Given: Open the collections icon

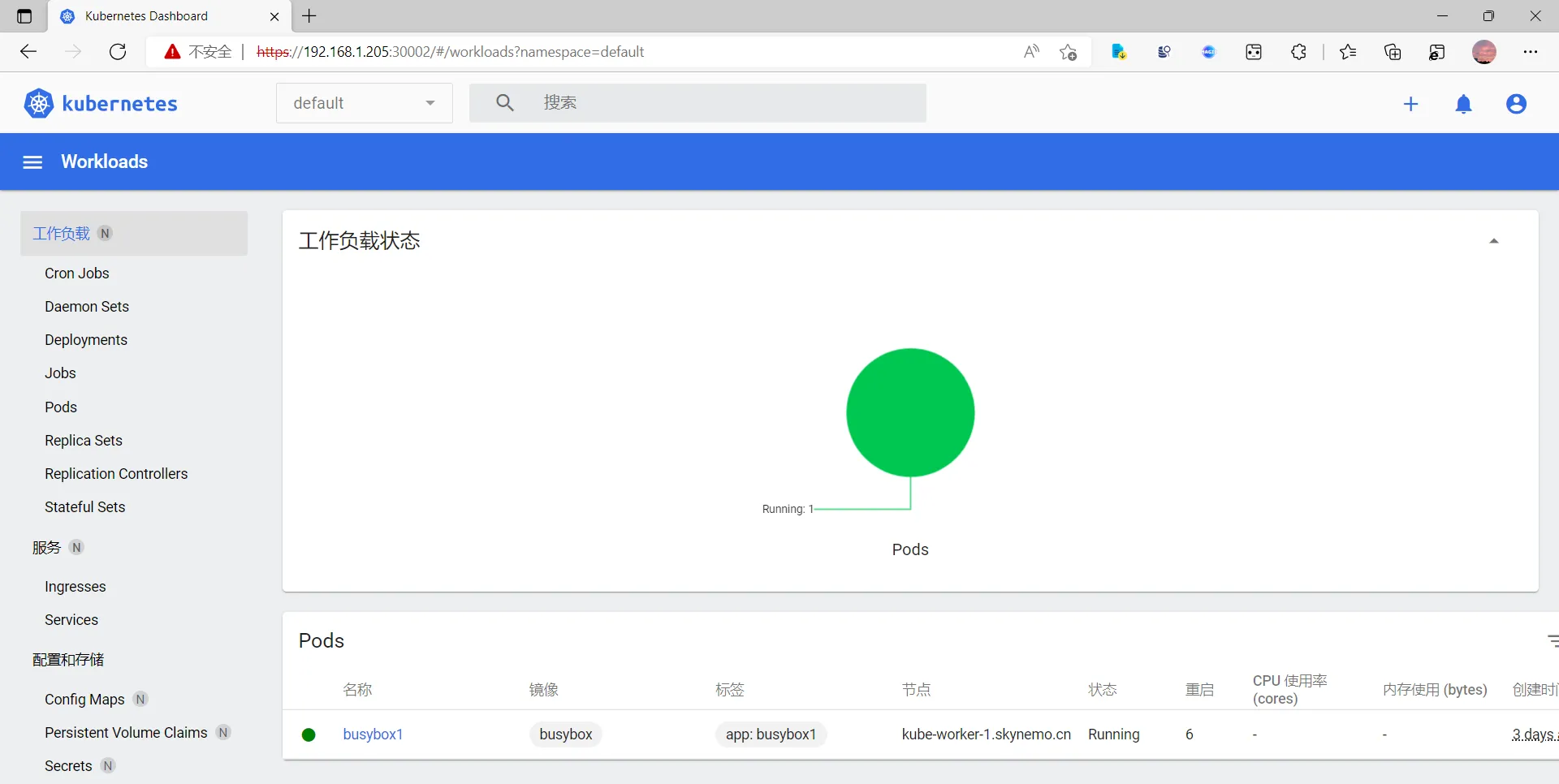Looking at the screenshot, I should 1393,52.
